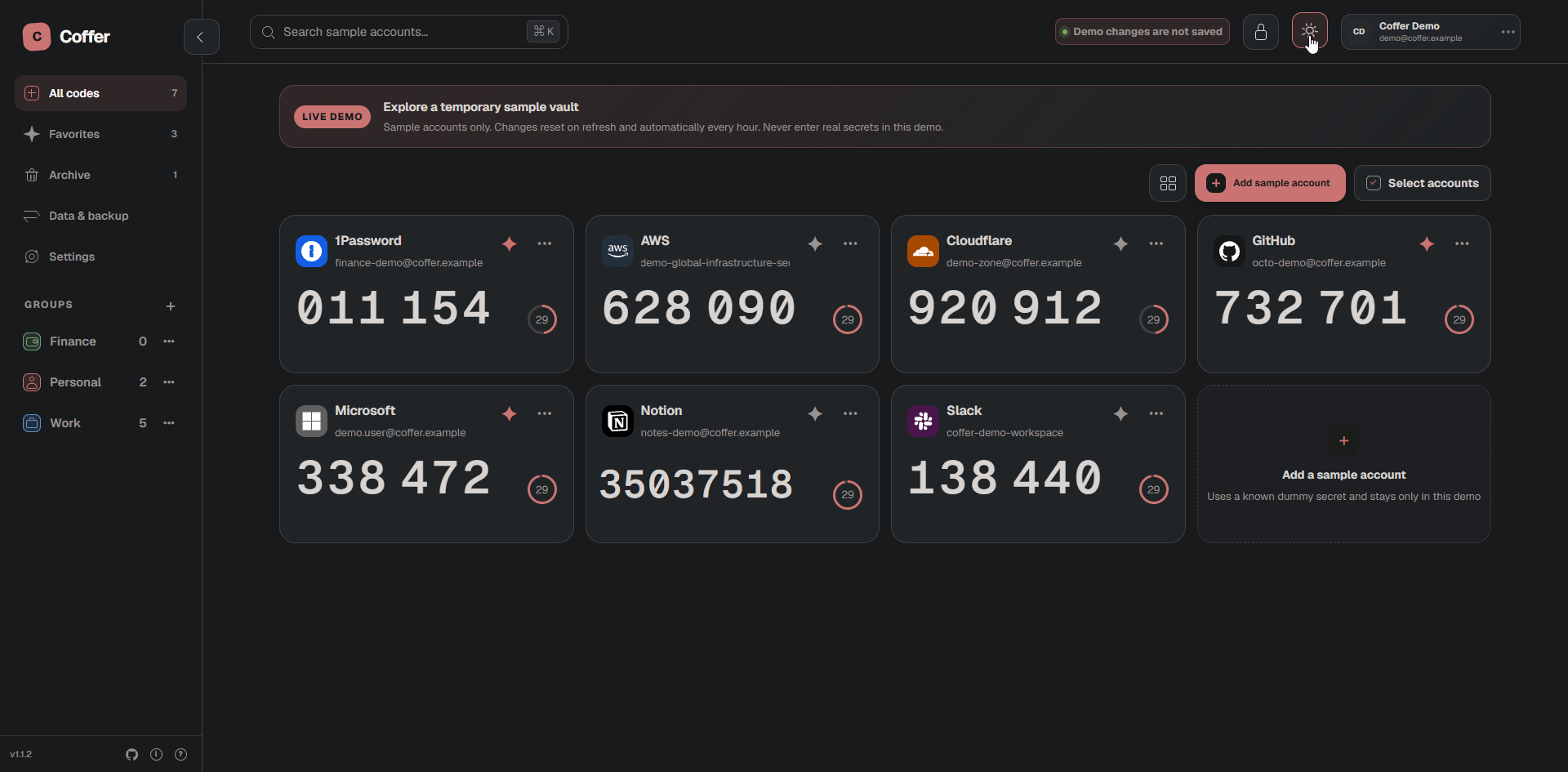Open the Personal group options menu
Viewport: 1568px width, 772px height.
(169, 382)
